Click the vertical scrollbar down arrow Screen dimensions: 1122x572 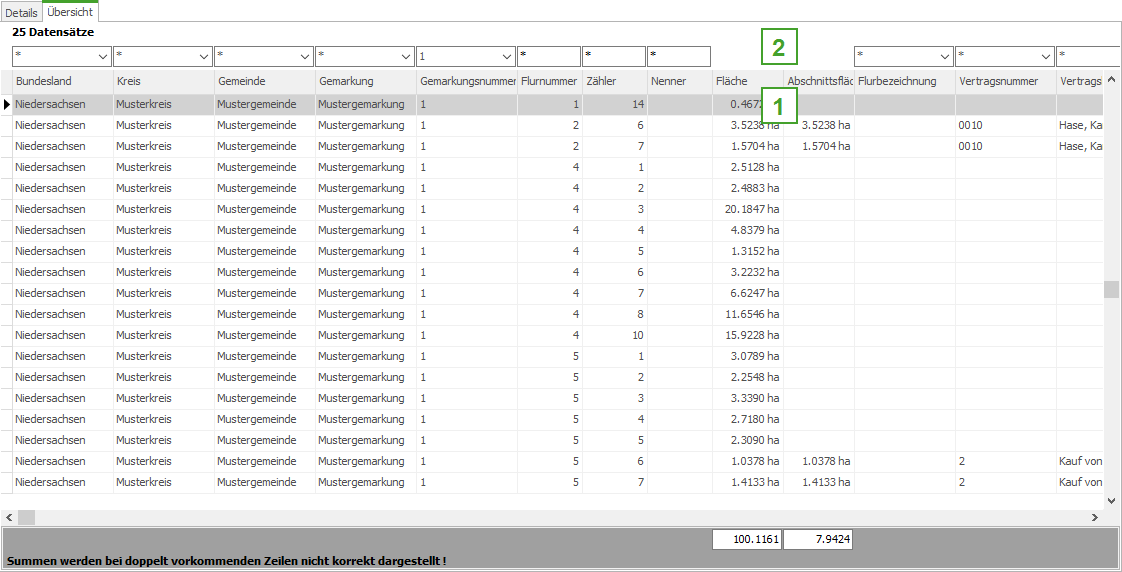pyautogui.click(x=1111, y=499)
